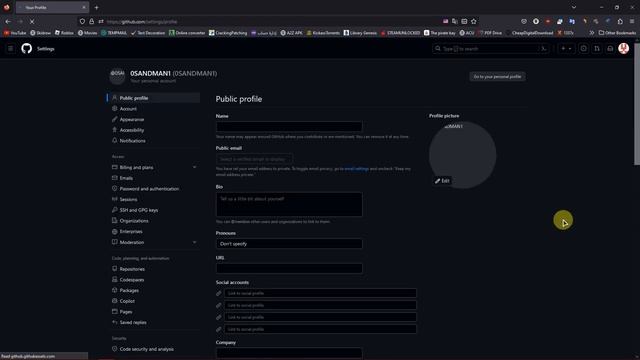Open the GitHub homepage via Octocat logo

(27, 49)
